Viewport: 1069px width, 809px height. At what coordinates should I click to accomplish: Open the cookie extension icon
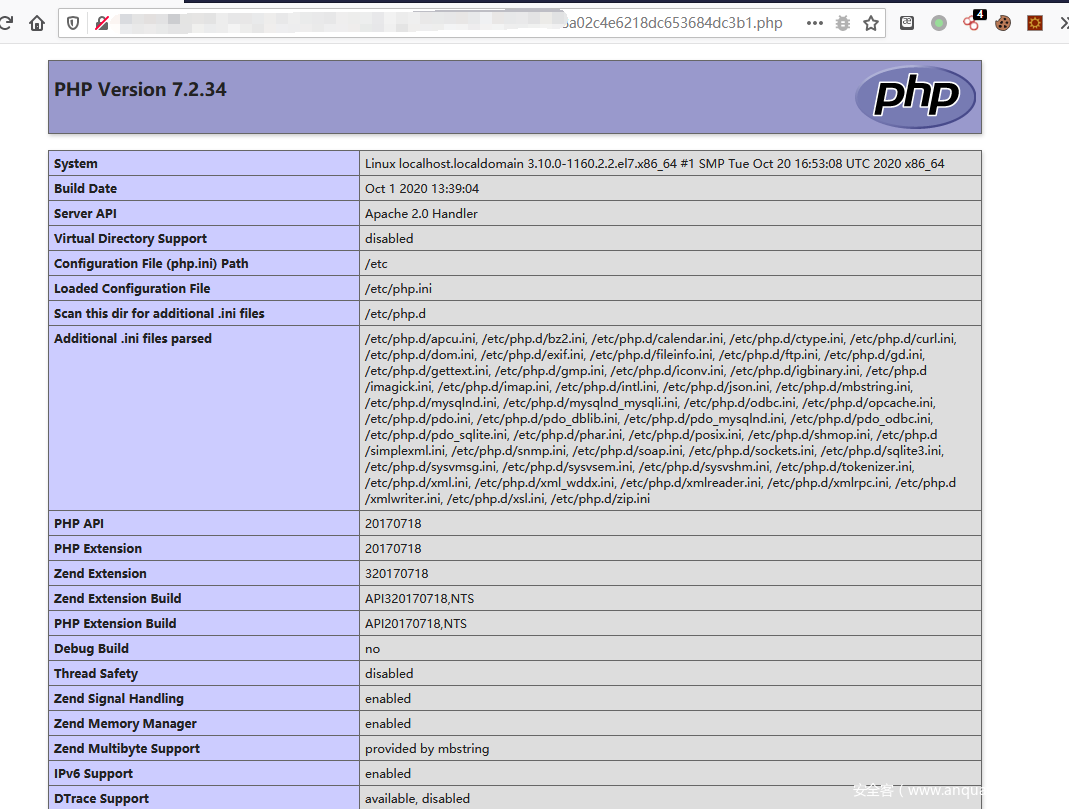pos(1002,23)
